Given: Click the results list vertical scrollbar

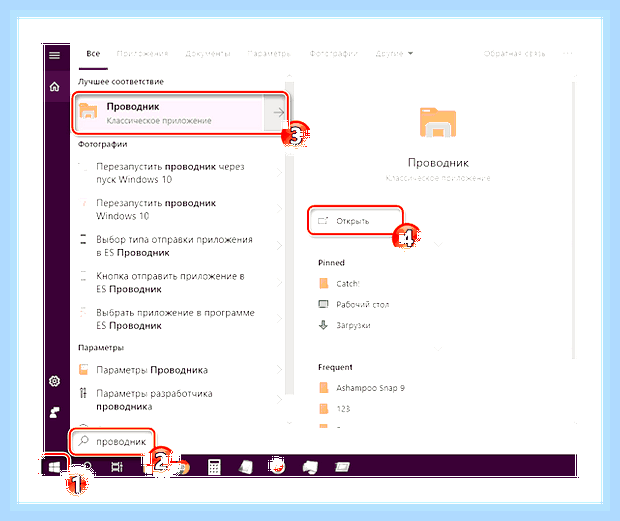Looking at the screenshot, I should point(289,238).
